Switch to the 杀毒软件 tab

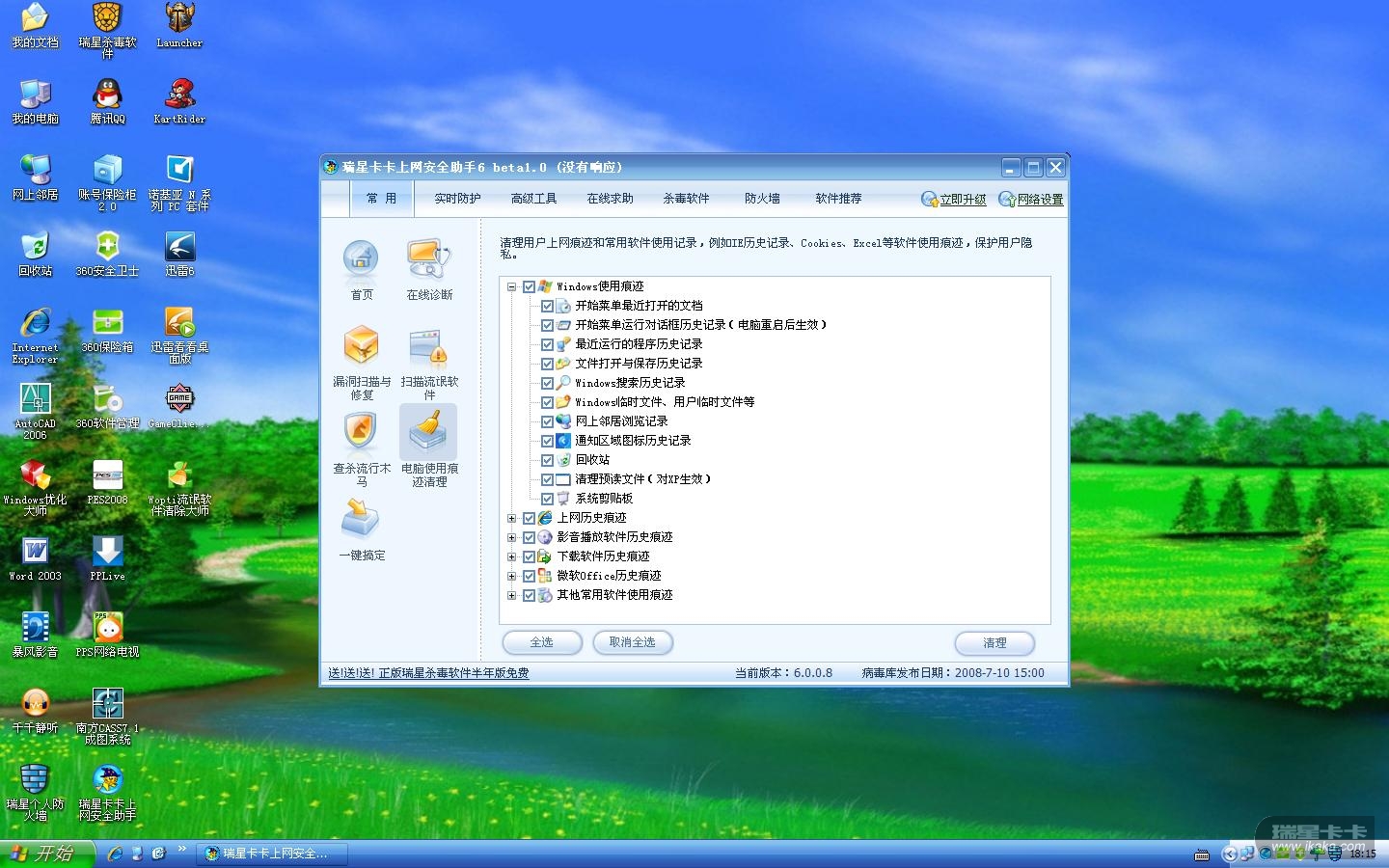point(686,199)
